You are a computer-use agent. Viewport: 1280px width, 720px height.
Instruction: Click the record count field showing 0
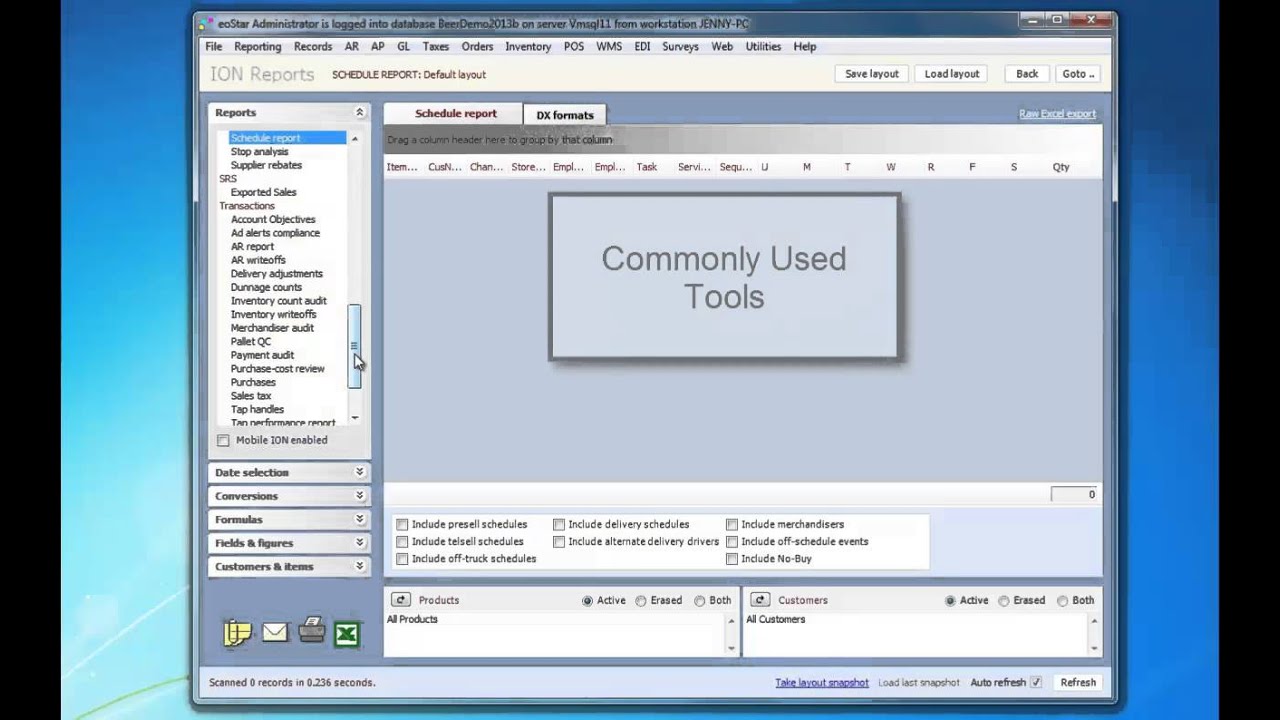(1075, 494)
